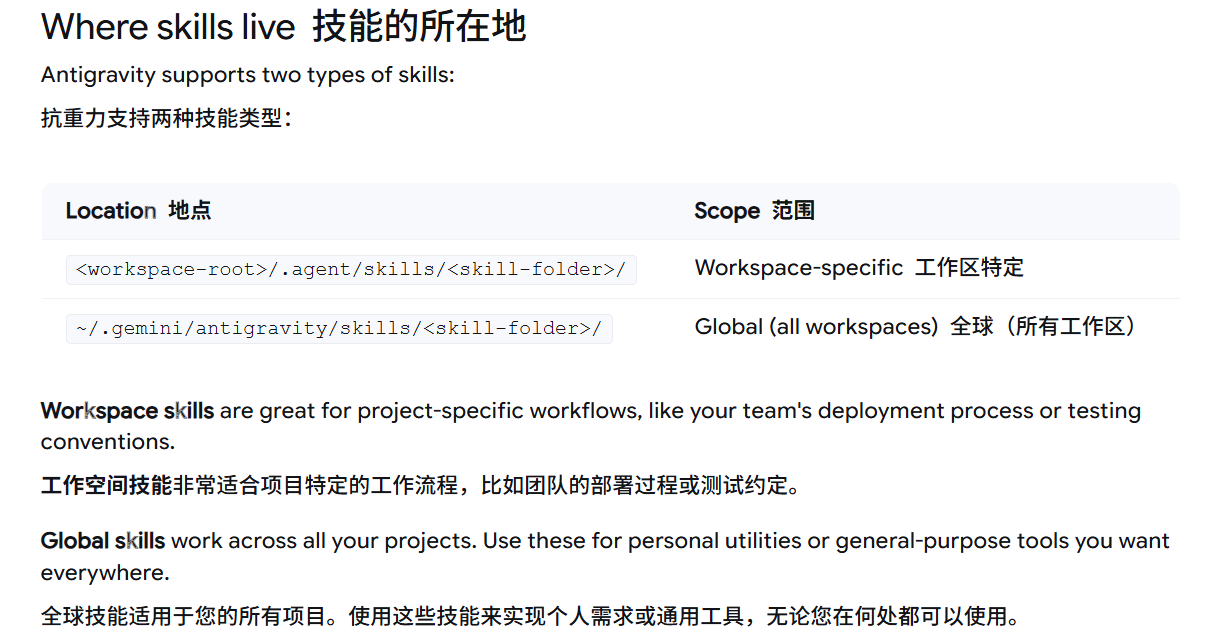Viewport: 1229px width, 642px height.
Task: Click the sentence 'Antigravity supports two types of skills:'
Action: [248, 75]
